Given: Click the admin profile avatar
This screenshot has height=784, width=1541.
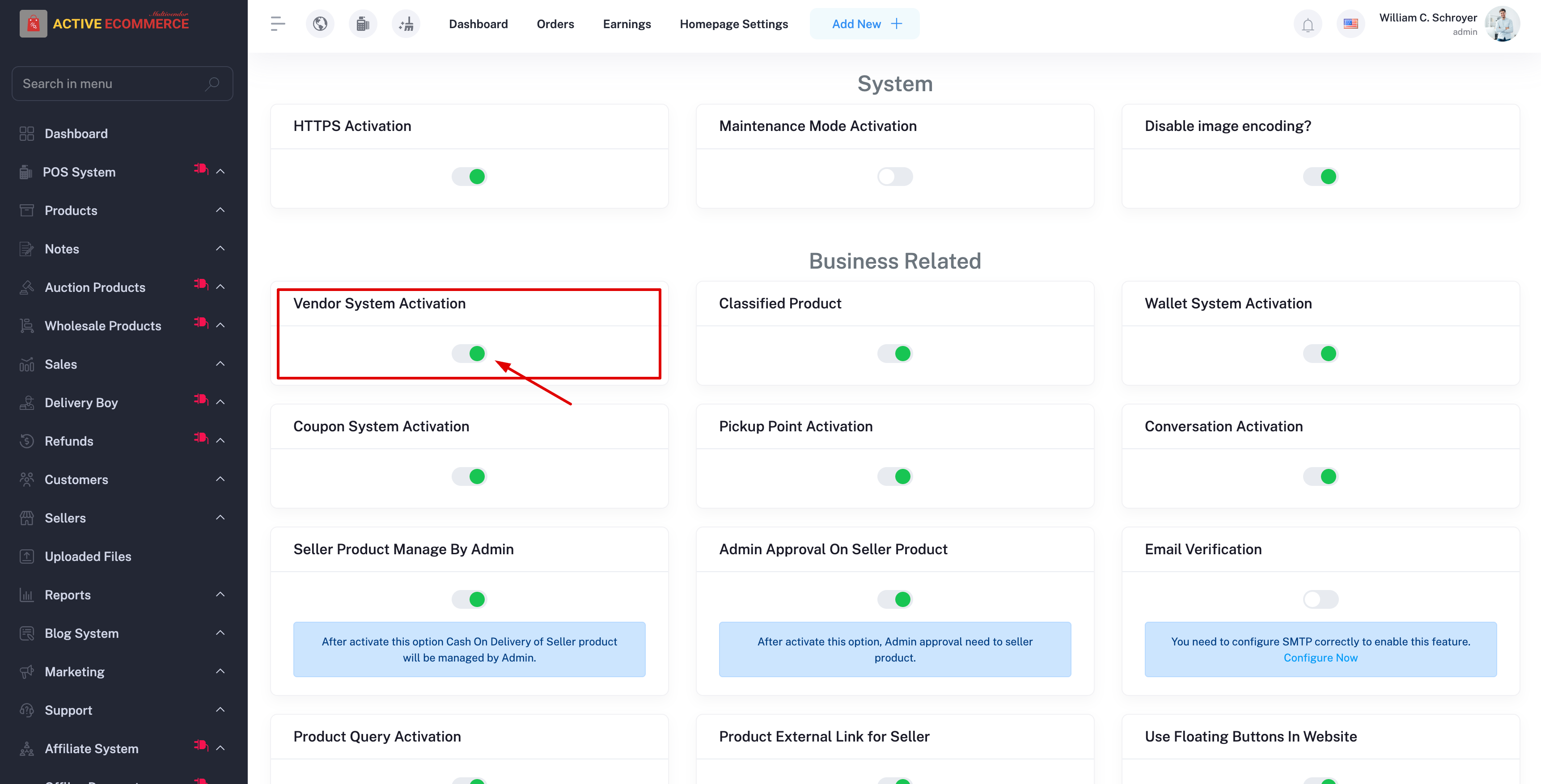Looking at the screenshot, I should (1502, 24).
